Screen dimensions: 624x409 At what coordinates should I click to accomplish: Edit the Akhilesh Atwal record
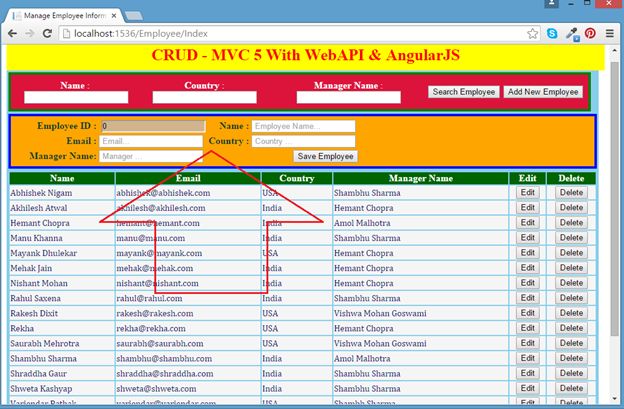pyautogui.click(x=528, y=208)
